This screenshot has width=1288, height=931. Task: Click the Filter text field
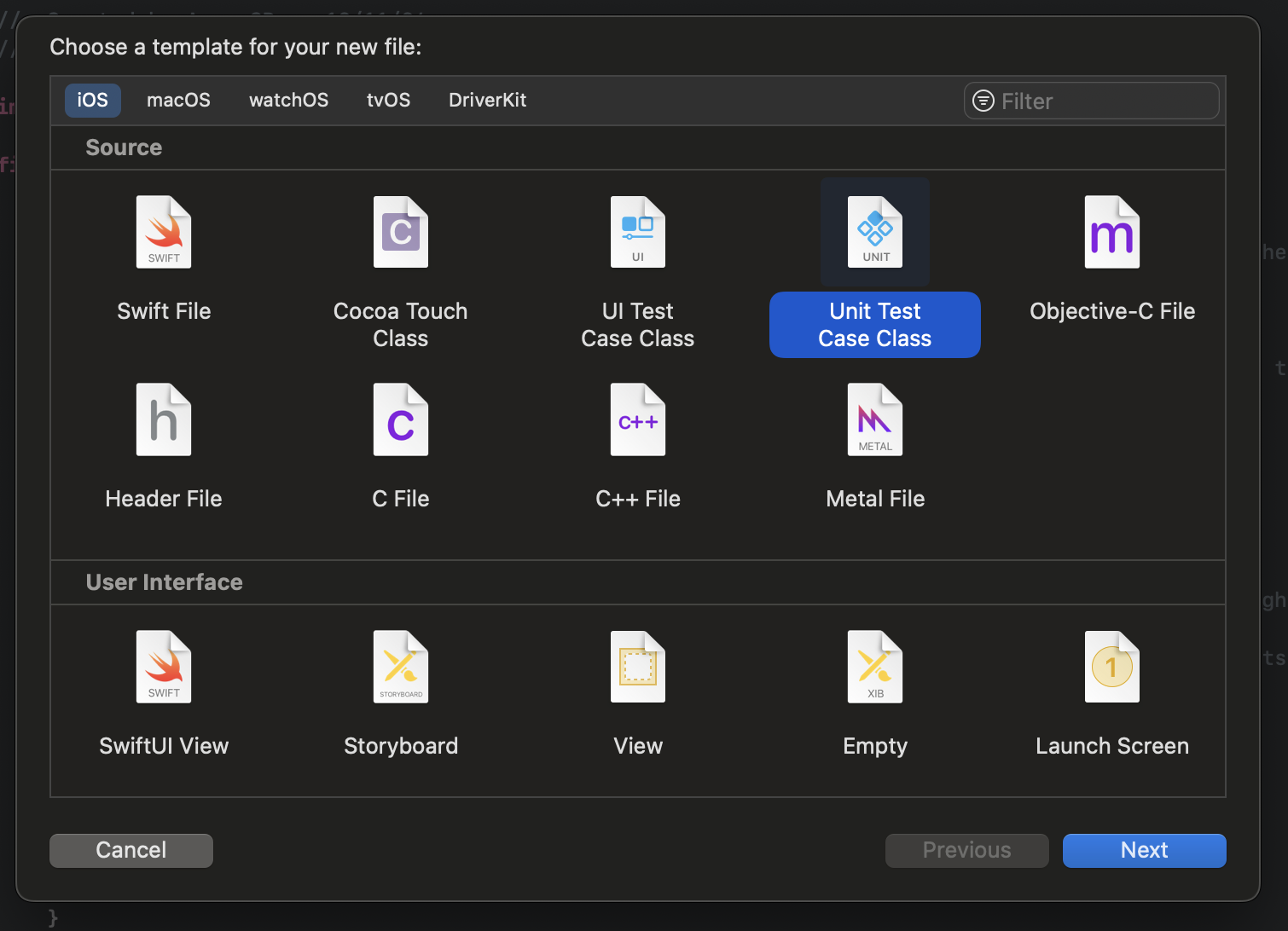click(x=1092, y=101)
